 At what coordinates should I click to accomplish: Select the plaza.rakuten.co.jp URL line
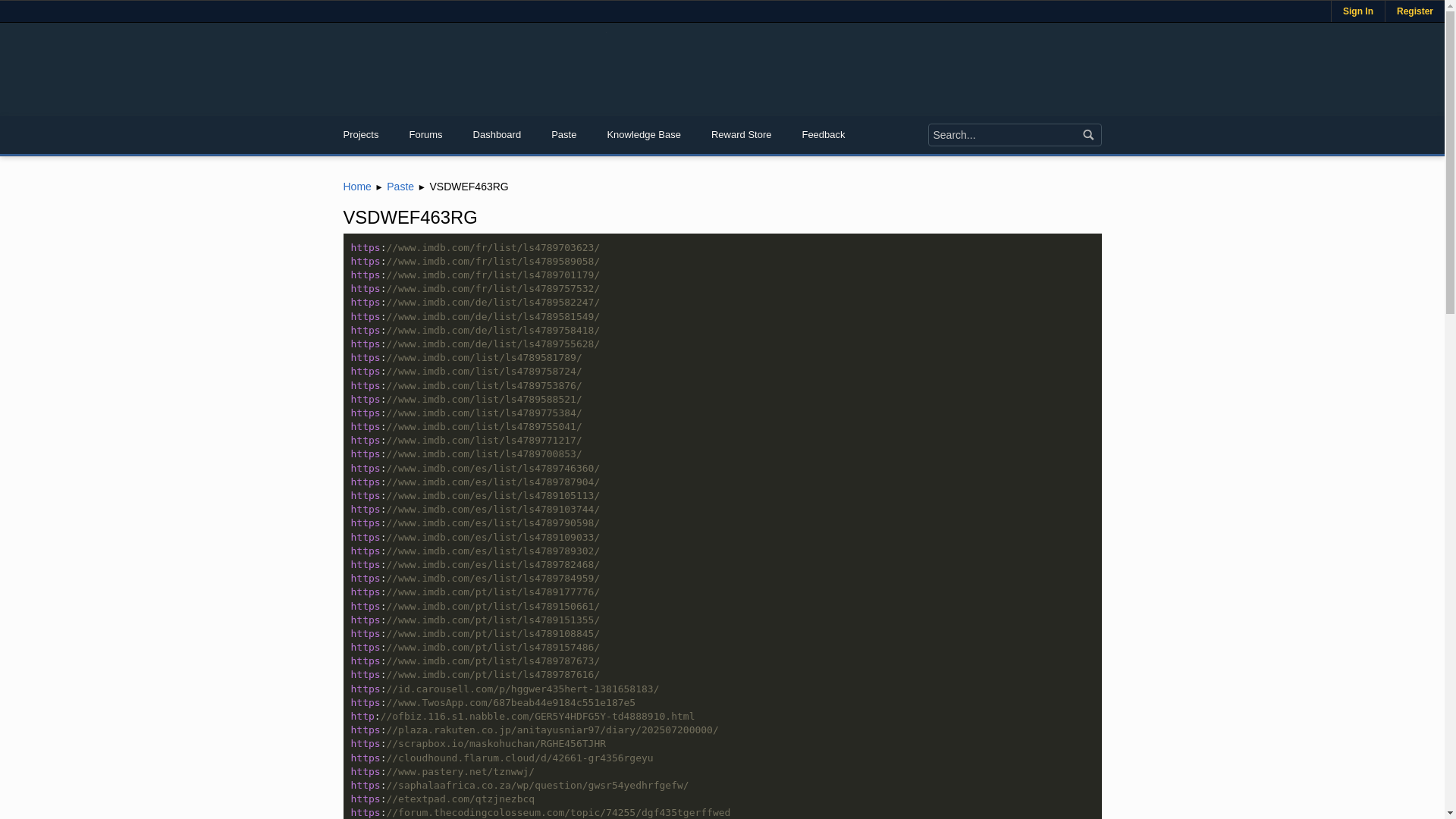click(535, 730)
